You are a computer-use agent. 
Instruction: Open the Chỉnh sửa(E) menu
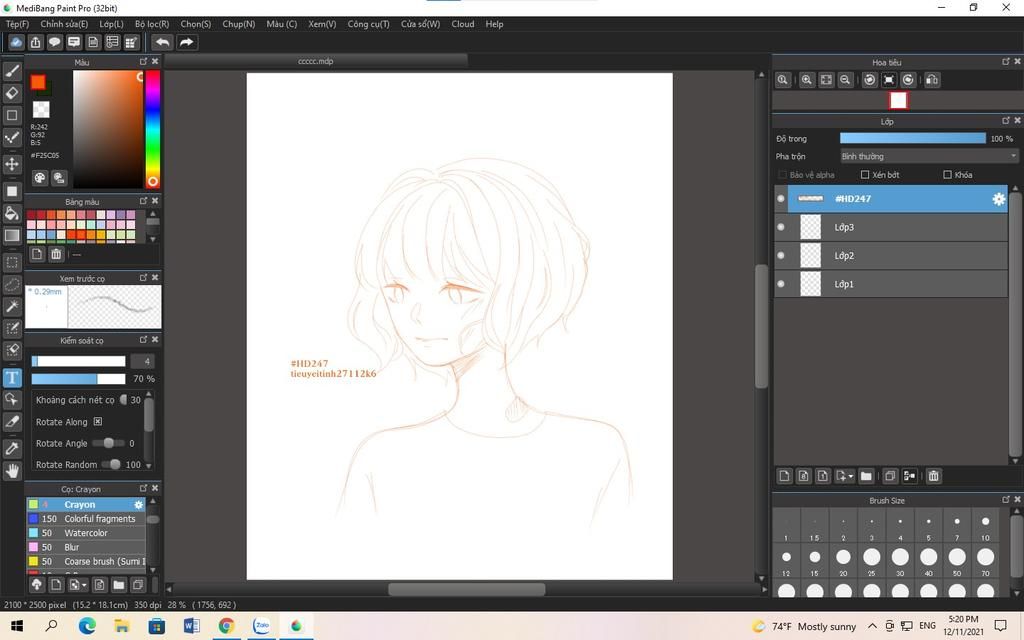coord(64,24)
